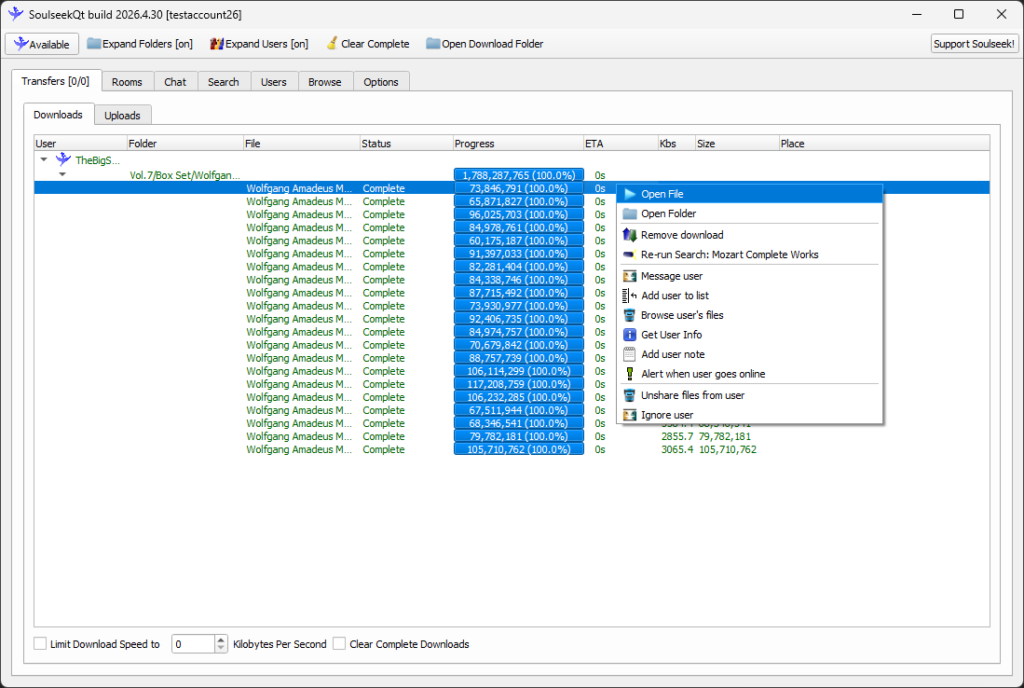Increase download speed limit with up arrow
Screen dimensions: 1024x688
(221, 640)
